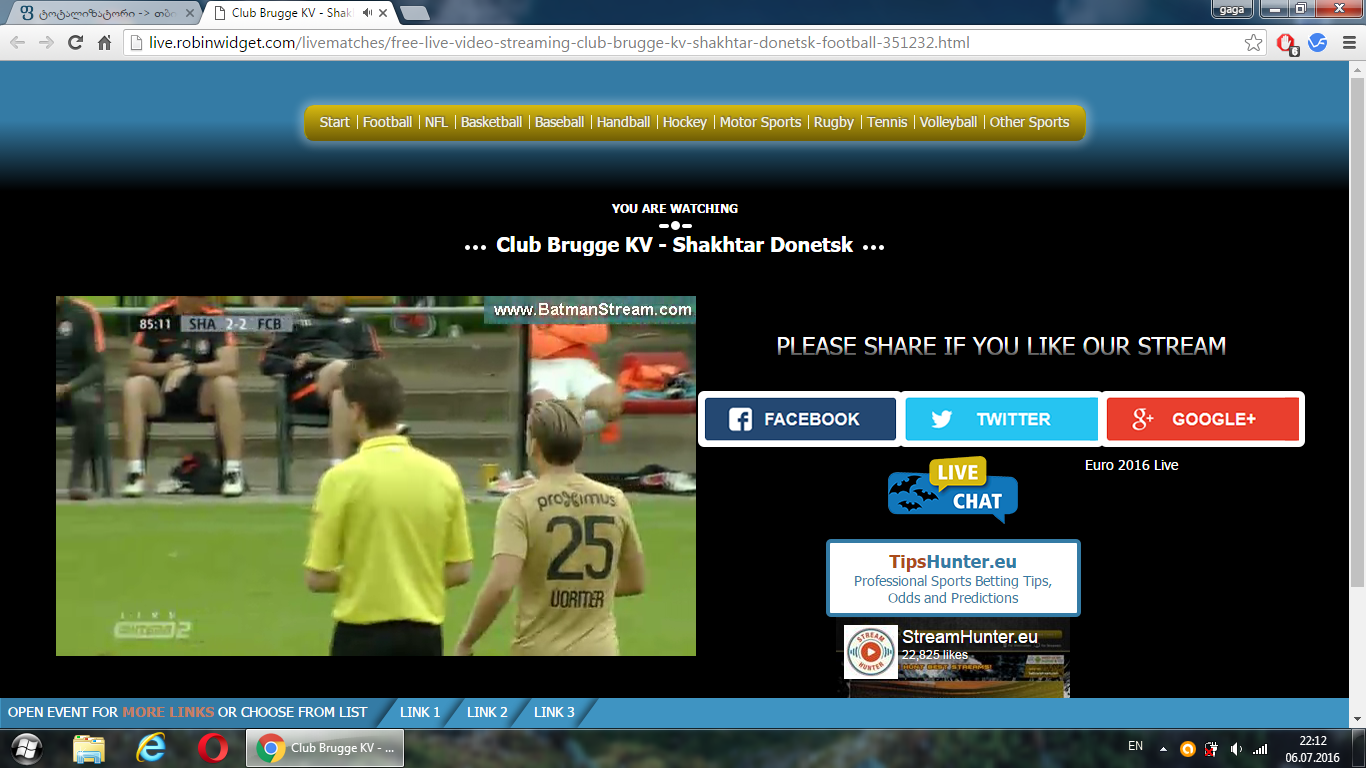The image size is (1366, 768).
Task: Choose Volleyball from the sports menu
Action: [x=948, y=122]
